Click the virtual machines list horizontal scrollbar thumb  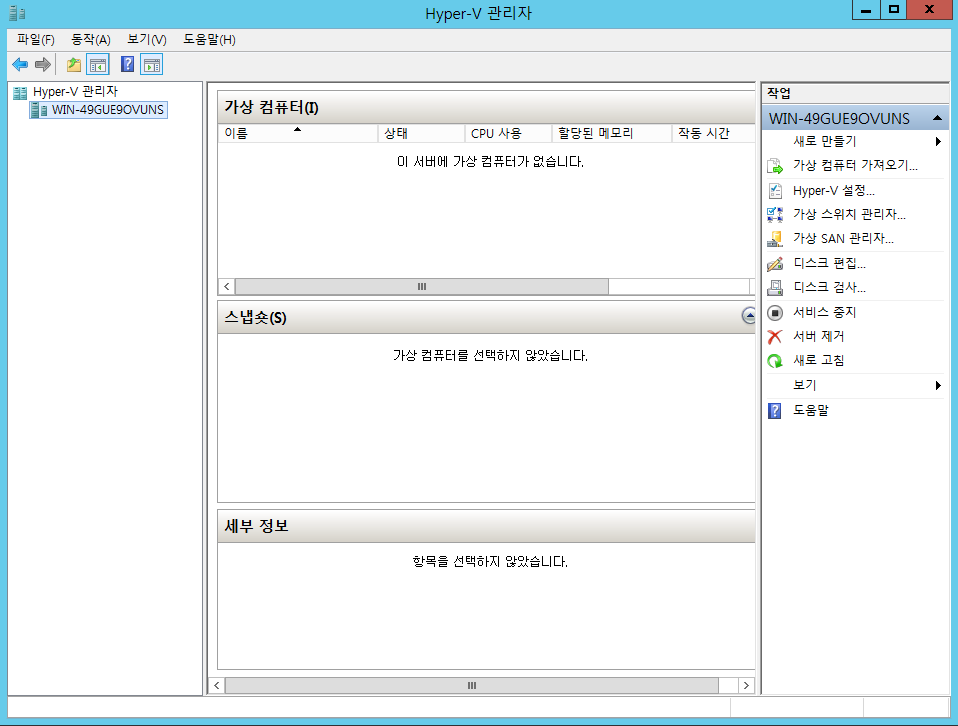(422, 287)
